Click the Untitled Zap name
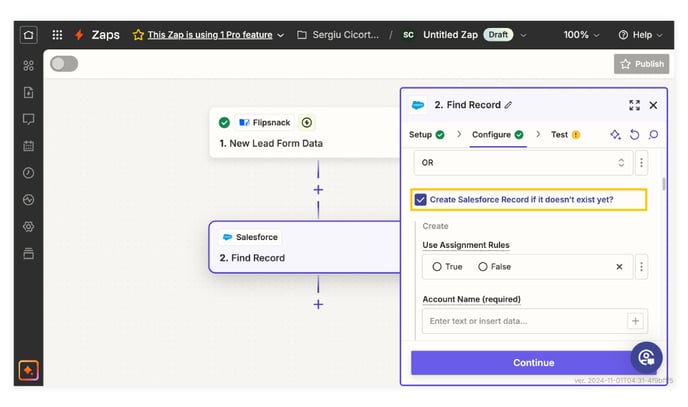 click(x=450, y=35)
